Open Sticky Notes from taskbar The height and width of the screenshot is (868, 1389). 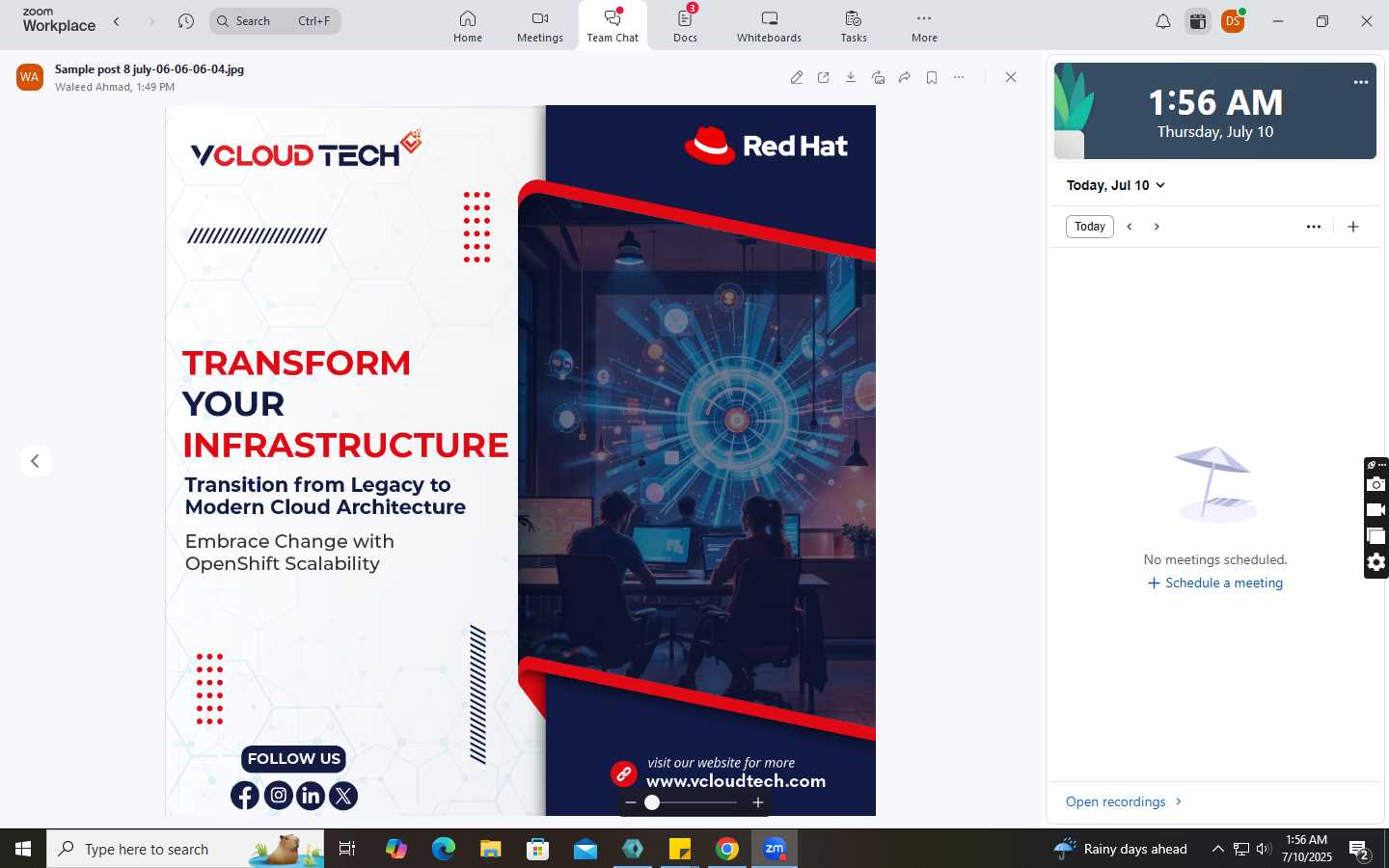[680, 849]
